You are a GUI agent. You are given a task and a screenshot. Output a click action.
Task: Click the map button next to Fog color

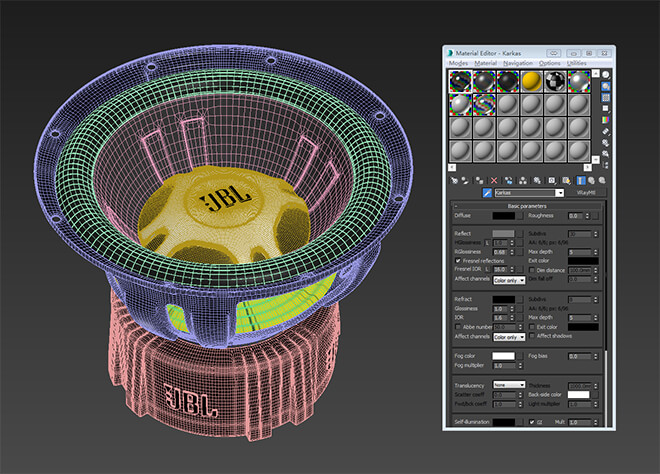tap(520, 356)
